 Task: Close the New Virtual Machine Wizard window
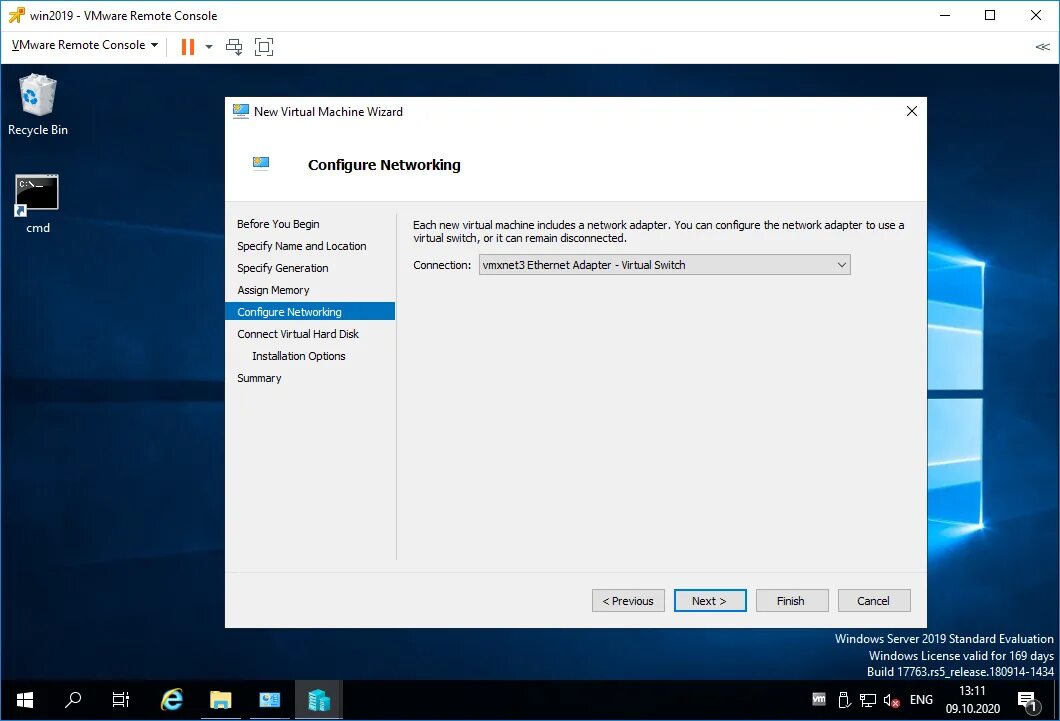click(x=911, y=111)
